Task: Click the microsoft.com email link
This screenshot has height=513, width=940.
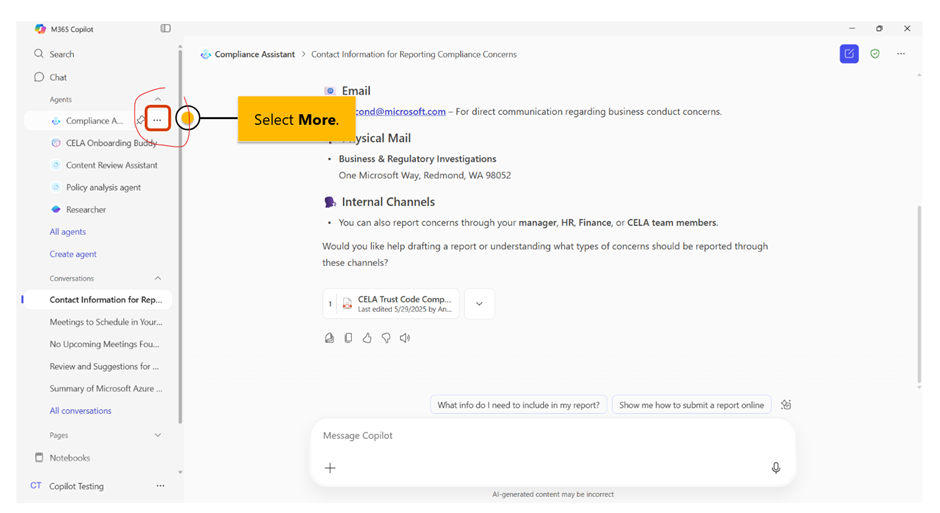Action: coord(401,111)
